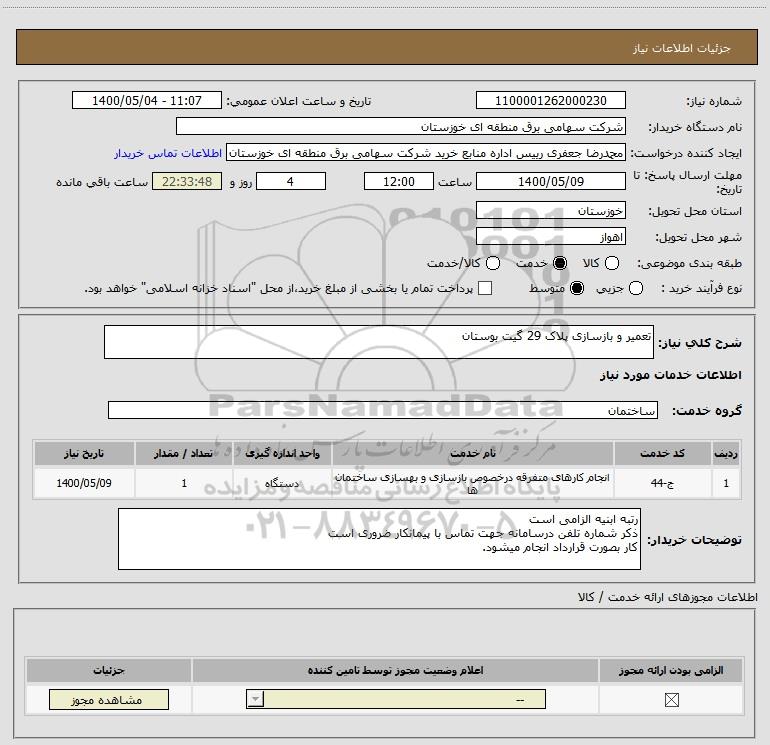Click the need number field 1100001262000230
770x745 pixels.
[551, 100]
